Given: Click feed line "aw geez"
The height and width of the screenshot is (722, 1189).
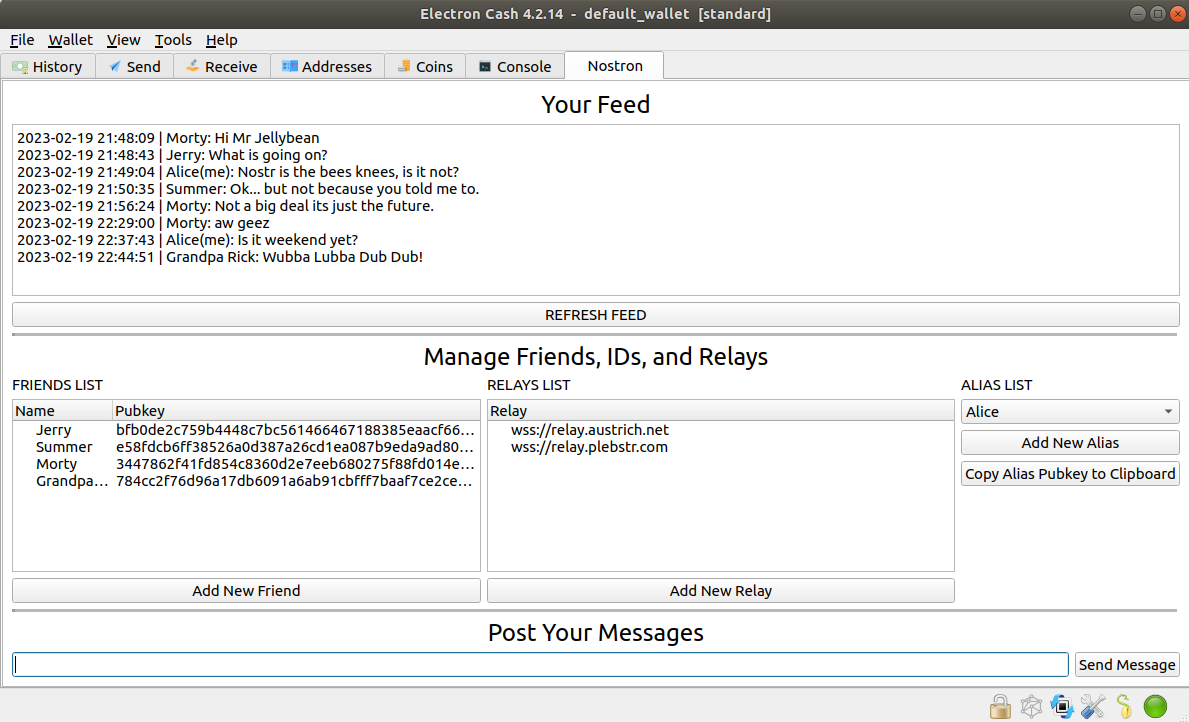Looking at the screenshot, I should click(143, 223).
